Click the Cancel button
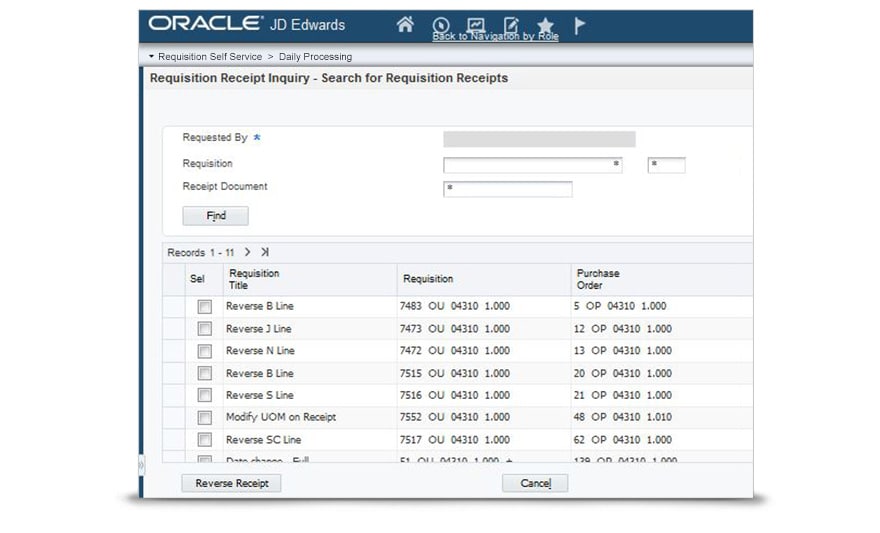This screenshot has width=880, height=533. 535,483
